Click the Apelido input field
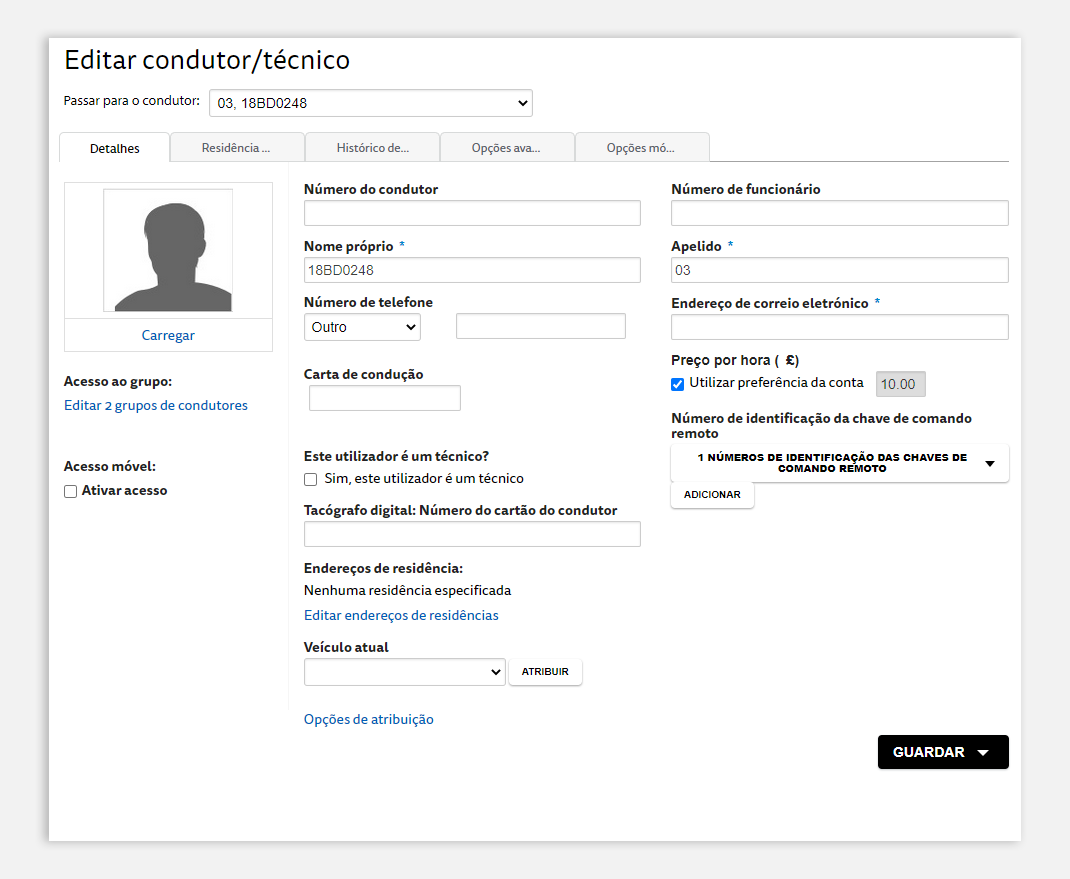The width and height of the screenshot is (1070, 879). (x=839, y=270)
